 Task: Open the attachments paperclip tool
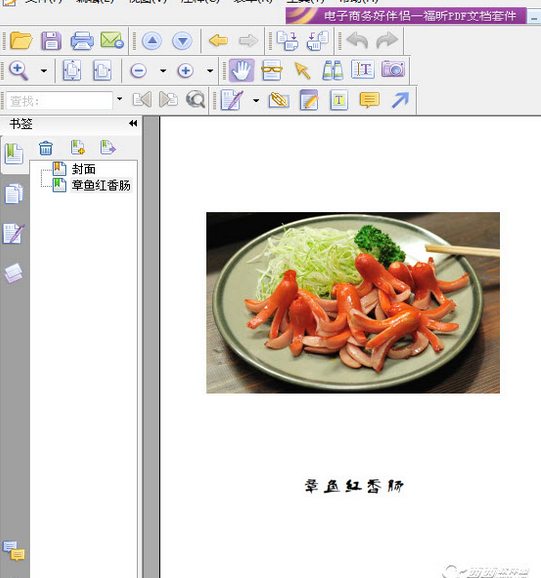(x=279, y=100)
